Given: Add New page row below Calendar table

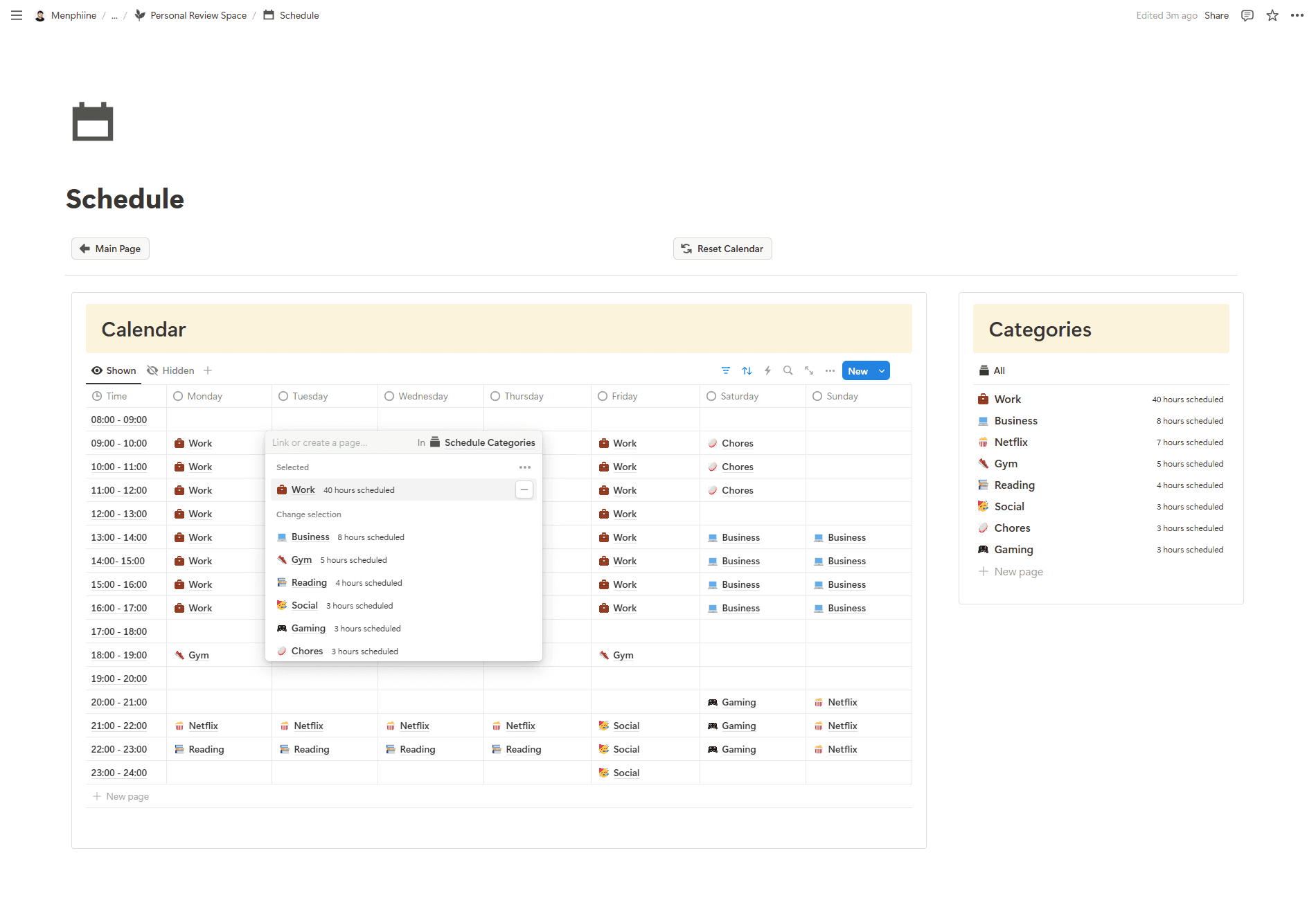Looking at the screenshot, I should 121,796.
